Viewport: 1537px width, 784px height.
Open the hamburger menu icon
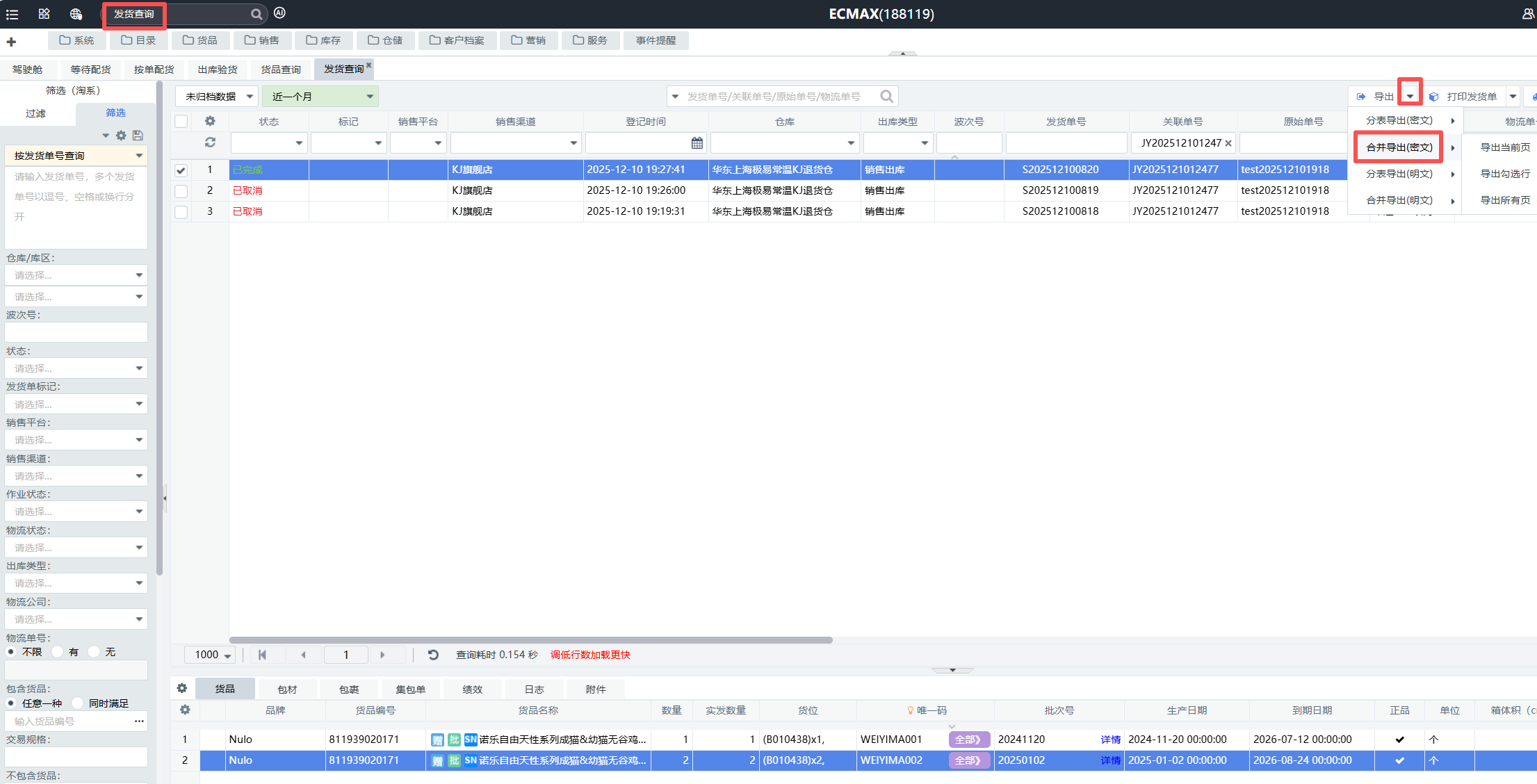coord(12,14)
